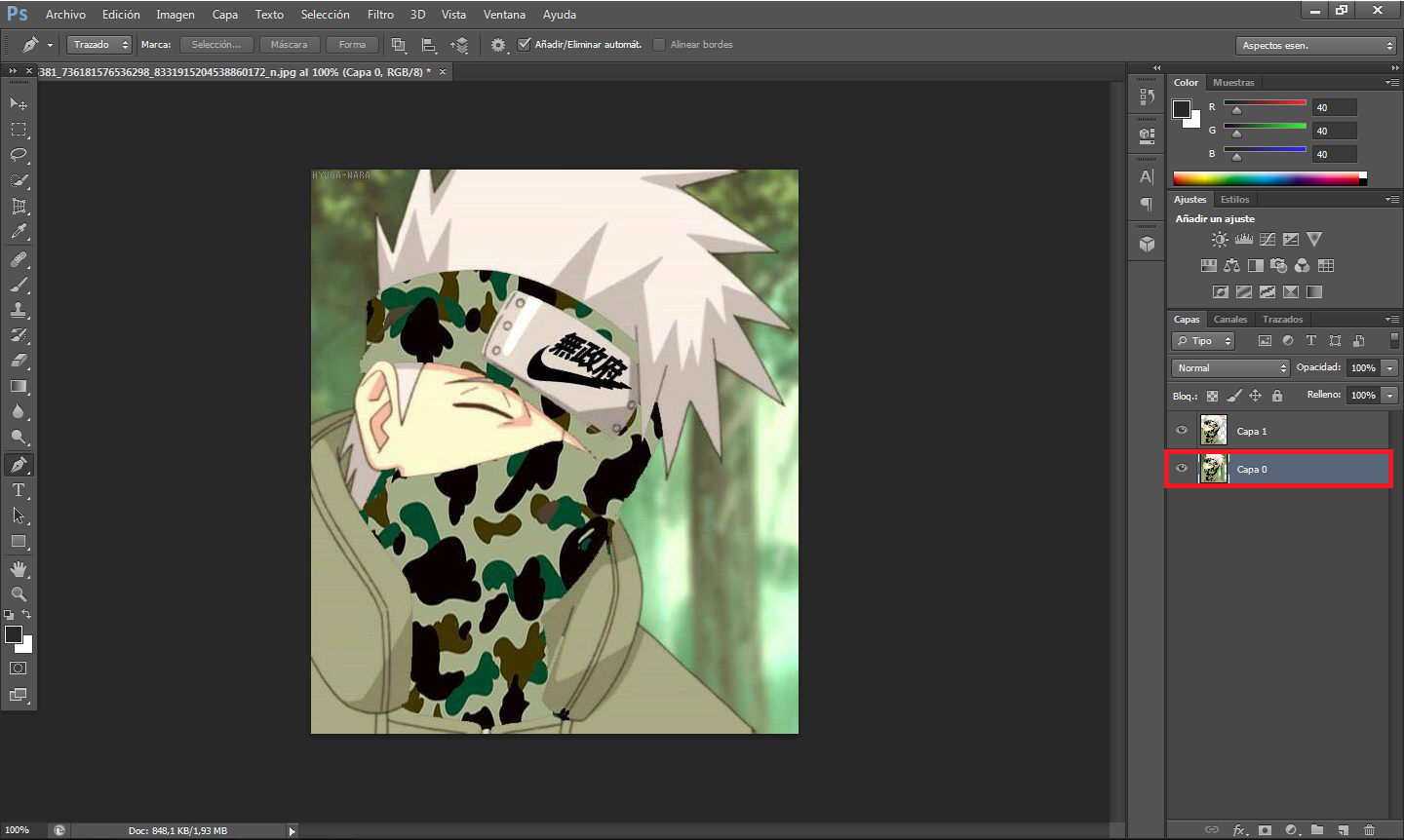The width and height of the screenshot is (1404, 840).
Task: Switch to the Trazados tab
Action: (1282, 320)
